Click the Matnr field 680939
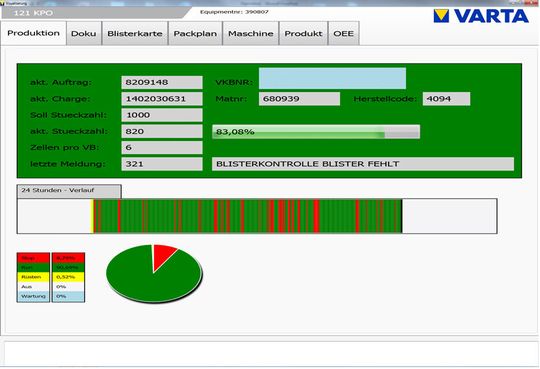This screenshot has width=540, height=369. [299, 99]
